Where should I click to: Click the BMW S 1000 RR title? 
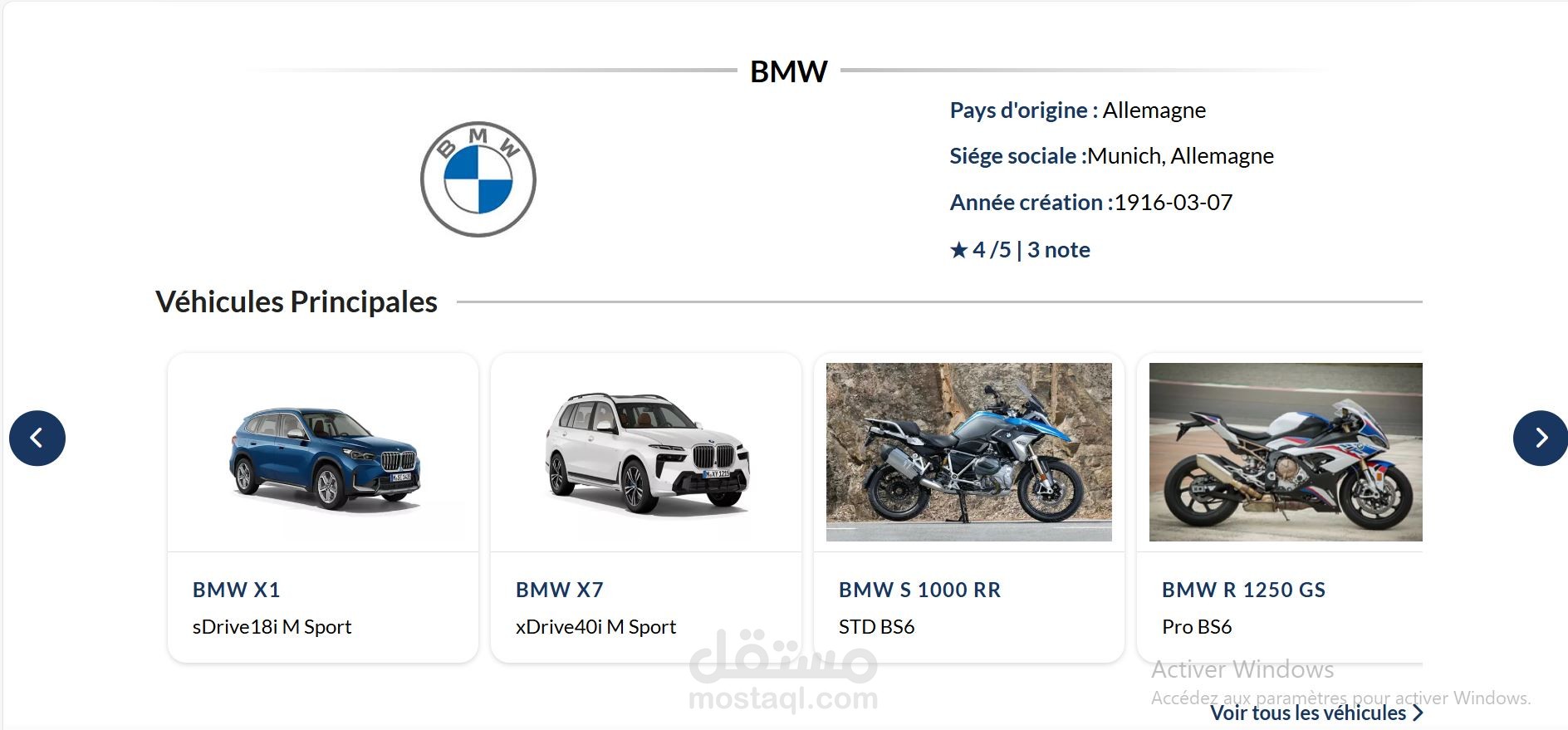(x=920, y=590)
